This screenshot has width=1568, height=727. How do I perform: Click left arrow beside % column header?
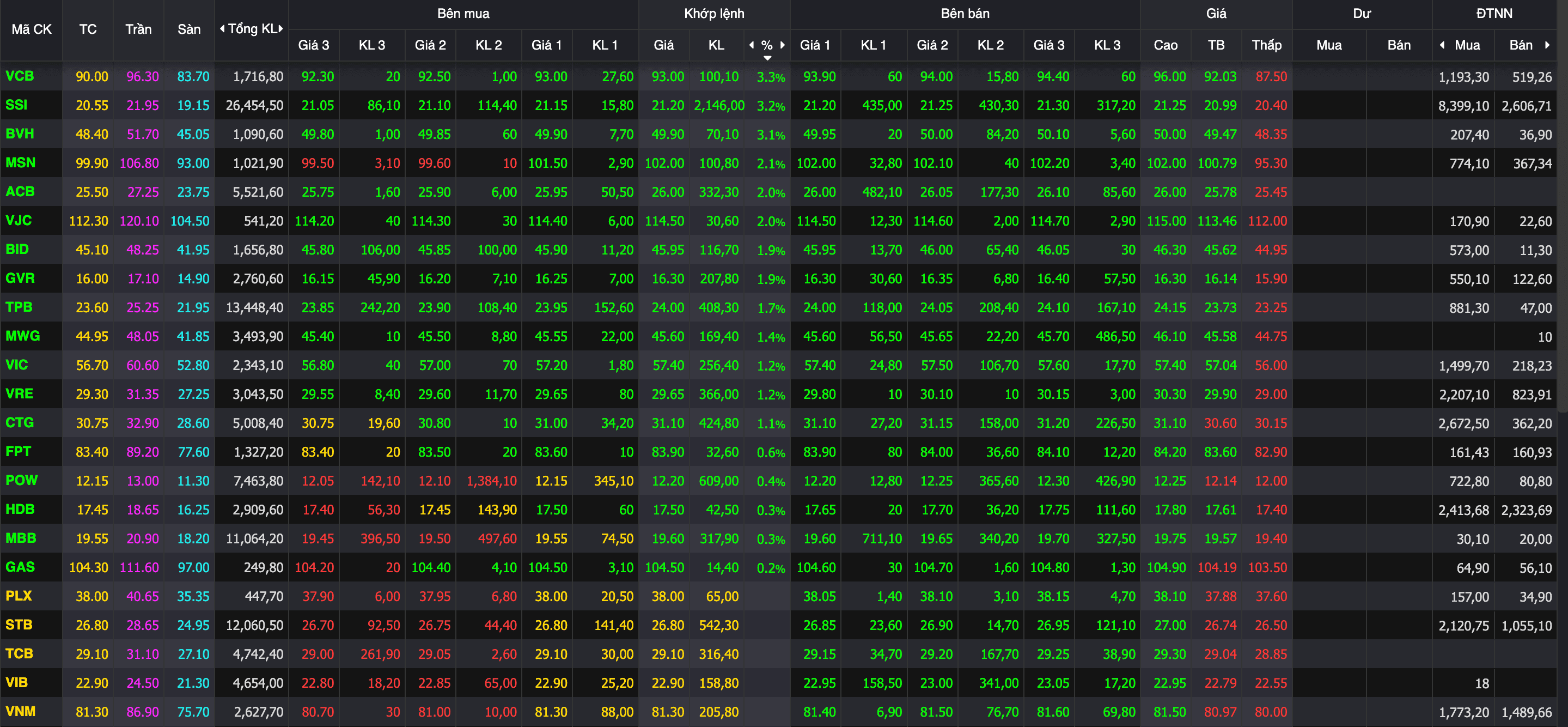pyautogui.click(x=752, y=45)
